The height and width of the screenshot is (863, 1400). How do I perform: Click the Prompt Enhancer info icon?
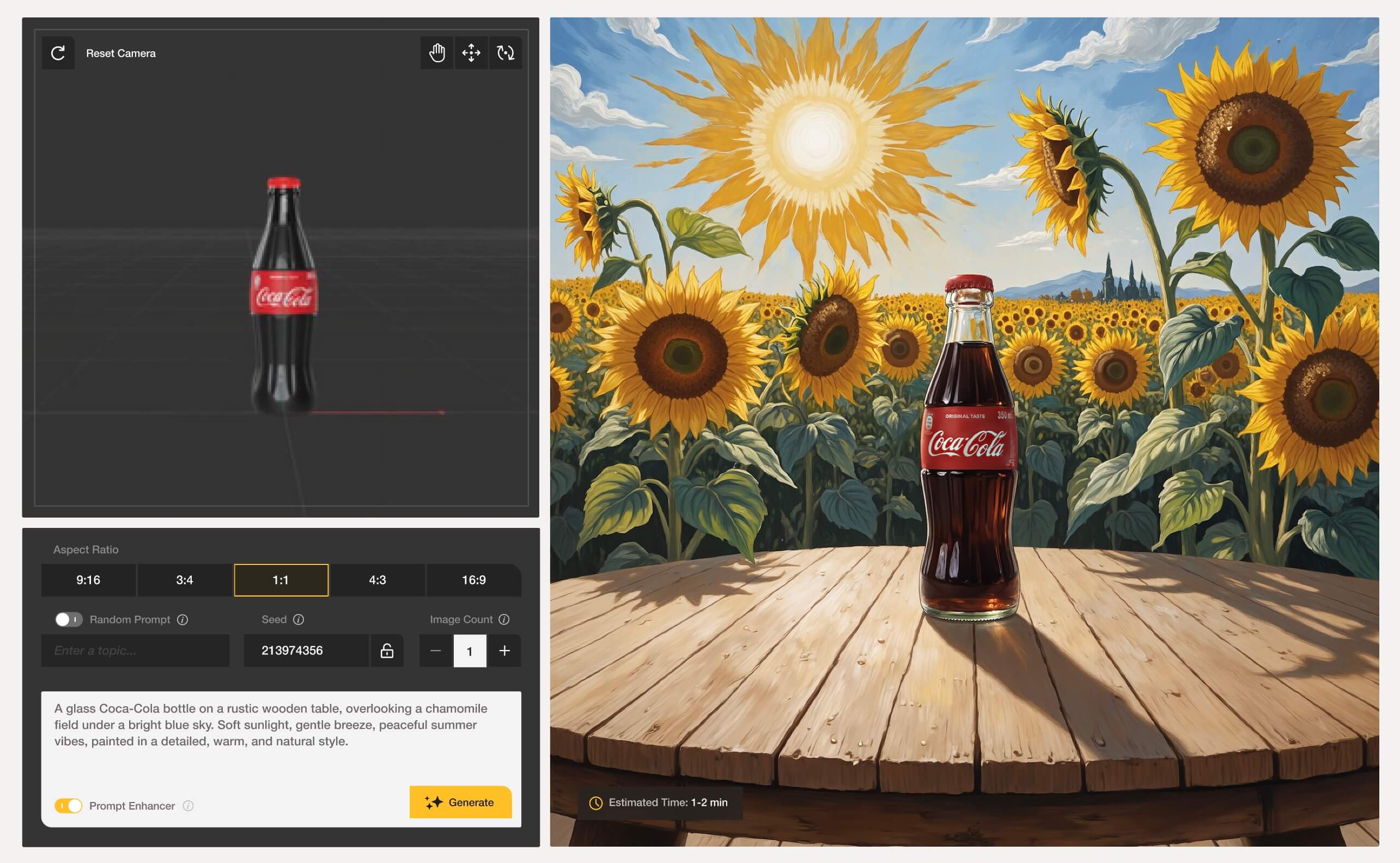point(188,805)
